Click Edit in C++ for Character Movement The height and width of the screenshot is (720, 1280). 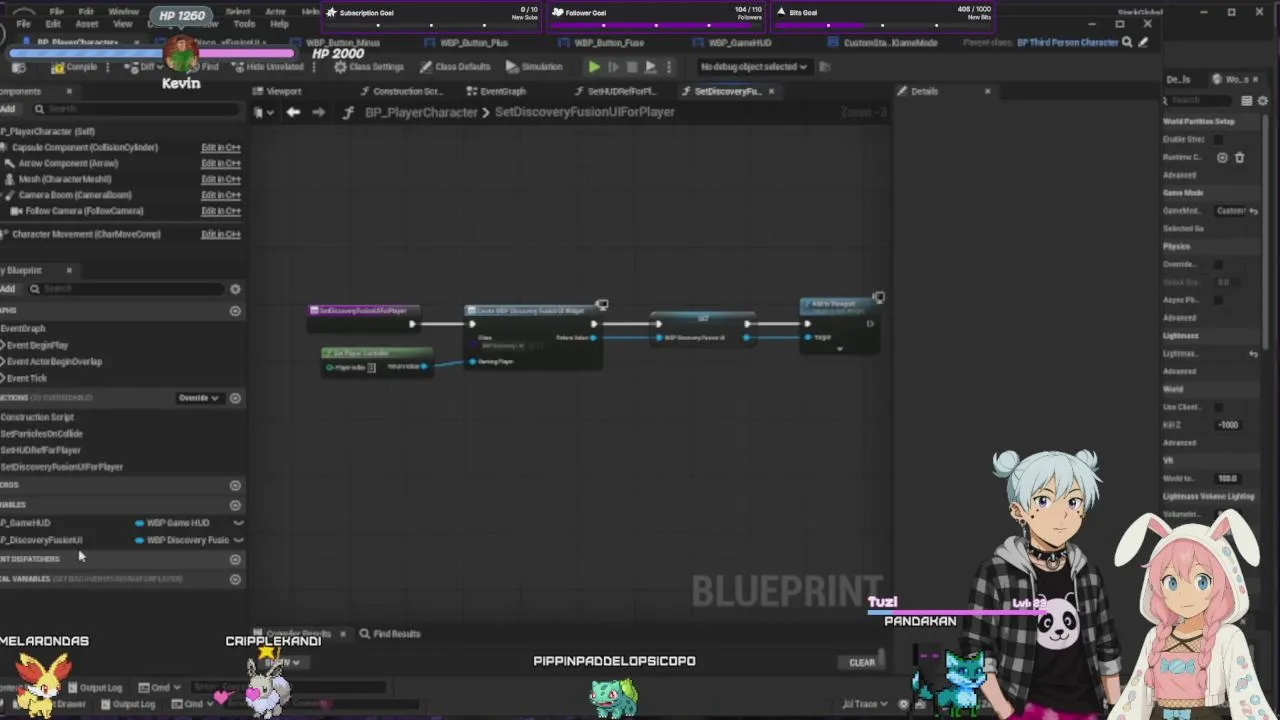click(220, 234)
